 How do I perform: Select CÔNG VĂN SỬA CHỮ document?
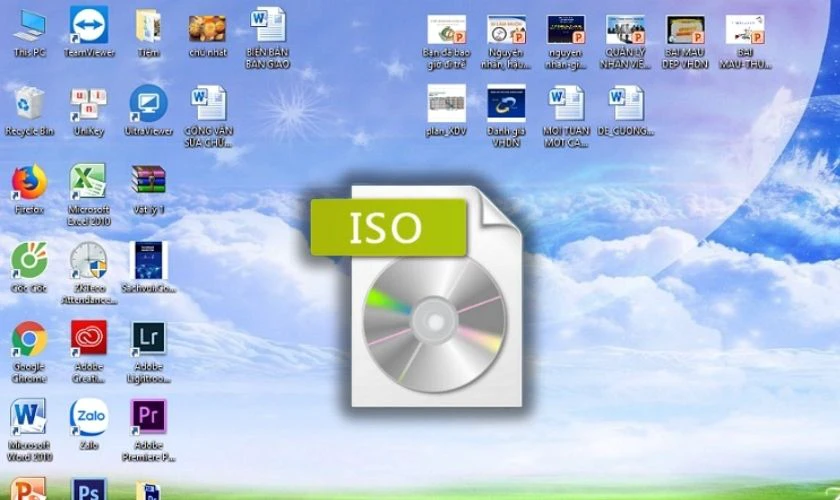[208, 103]
